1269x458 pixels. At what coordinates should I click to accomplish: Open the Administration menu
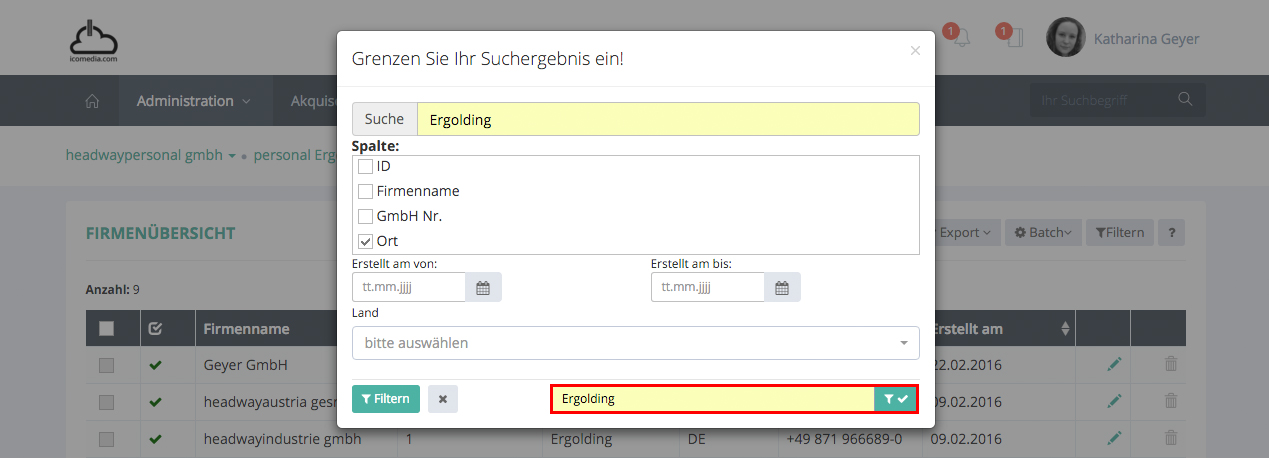tap(193, 101)
